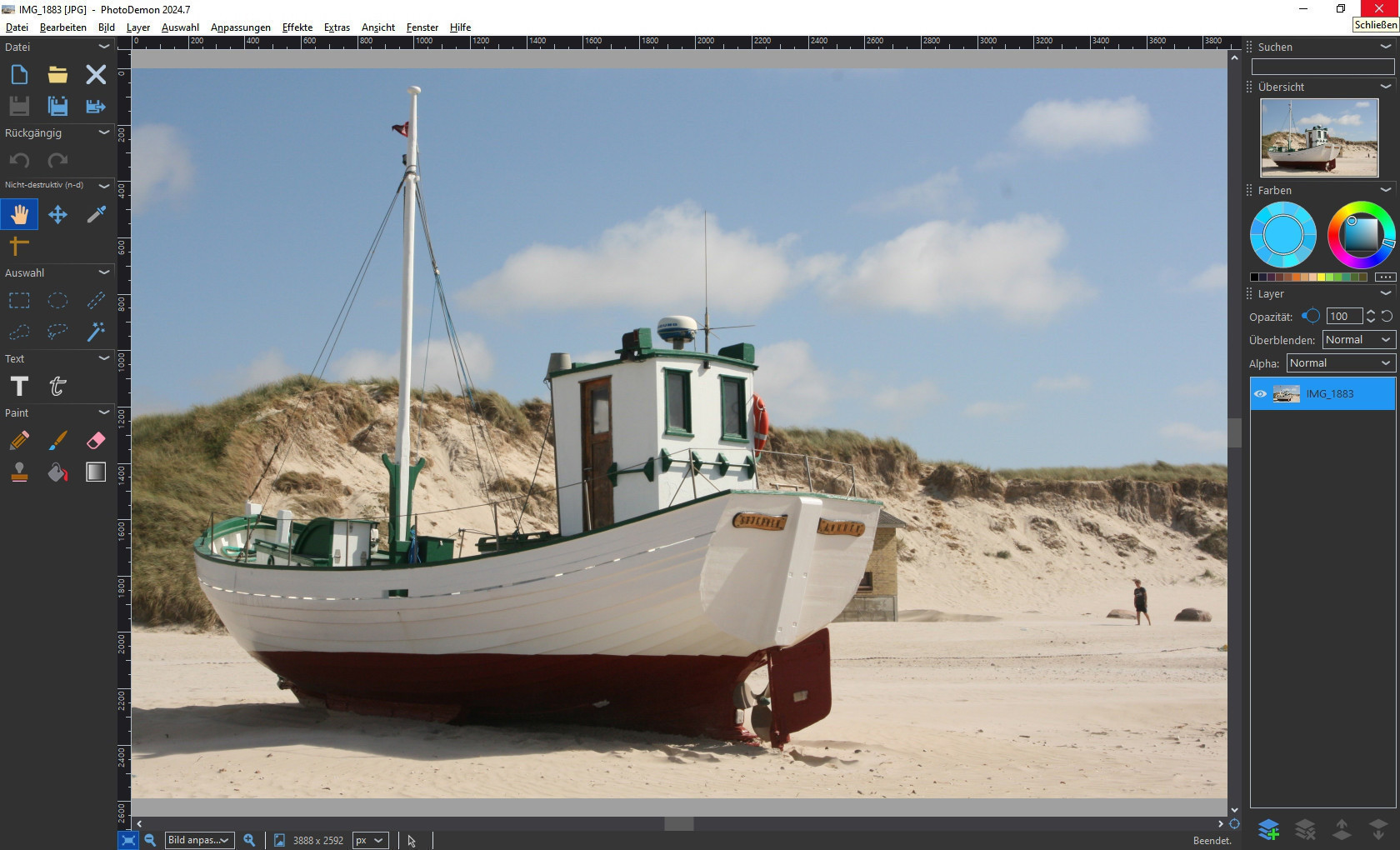Open the Anpassungen menu
Viewport: 1400px width, 850px height.
coord(240,27)
